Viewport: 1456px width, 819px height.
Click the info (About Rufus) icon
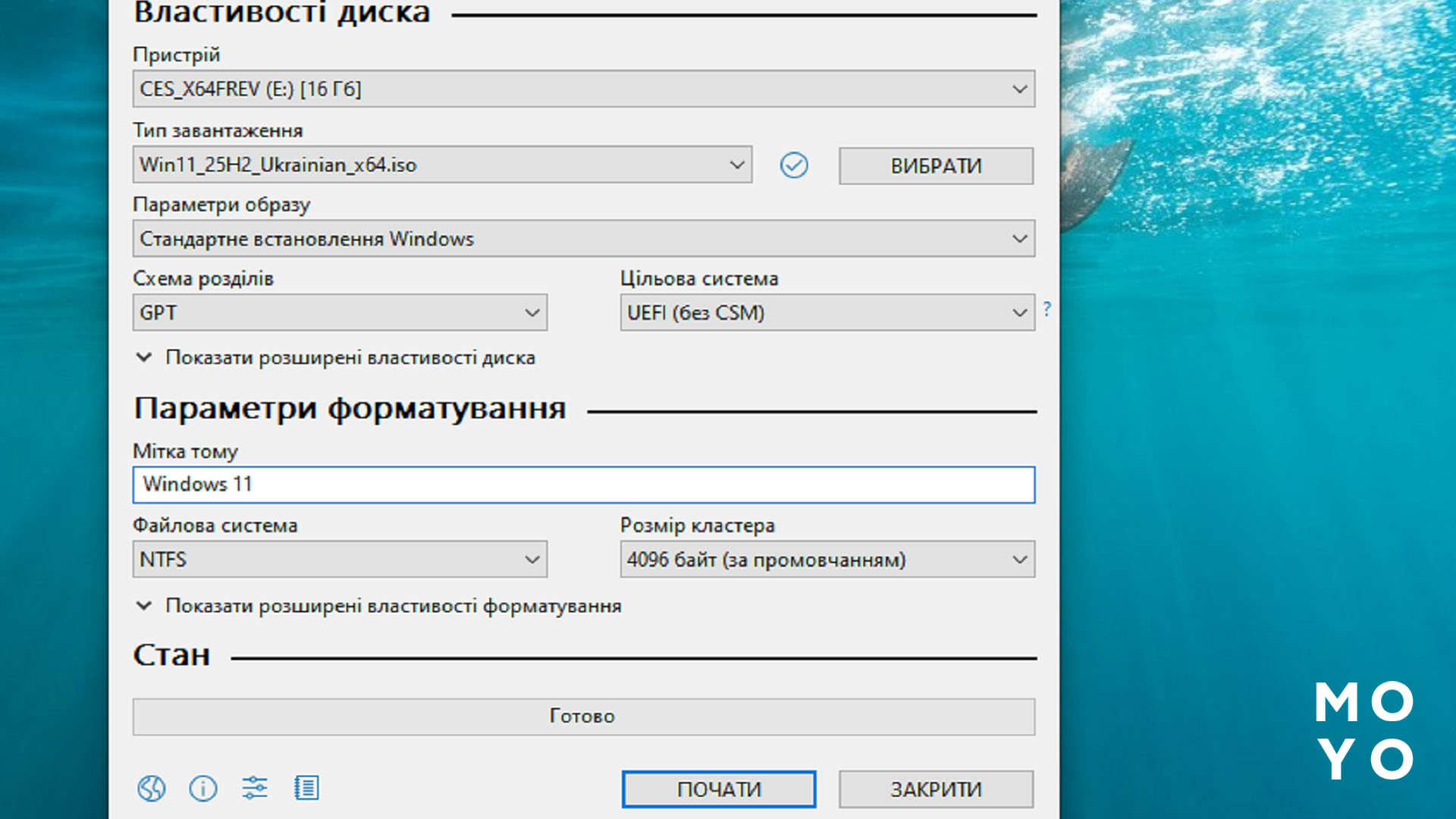(203, 789)
